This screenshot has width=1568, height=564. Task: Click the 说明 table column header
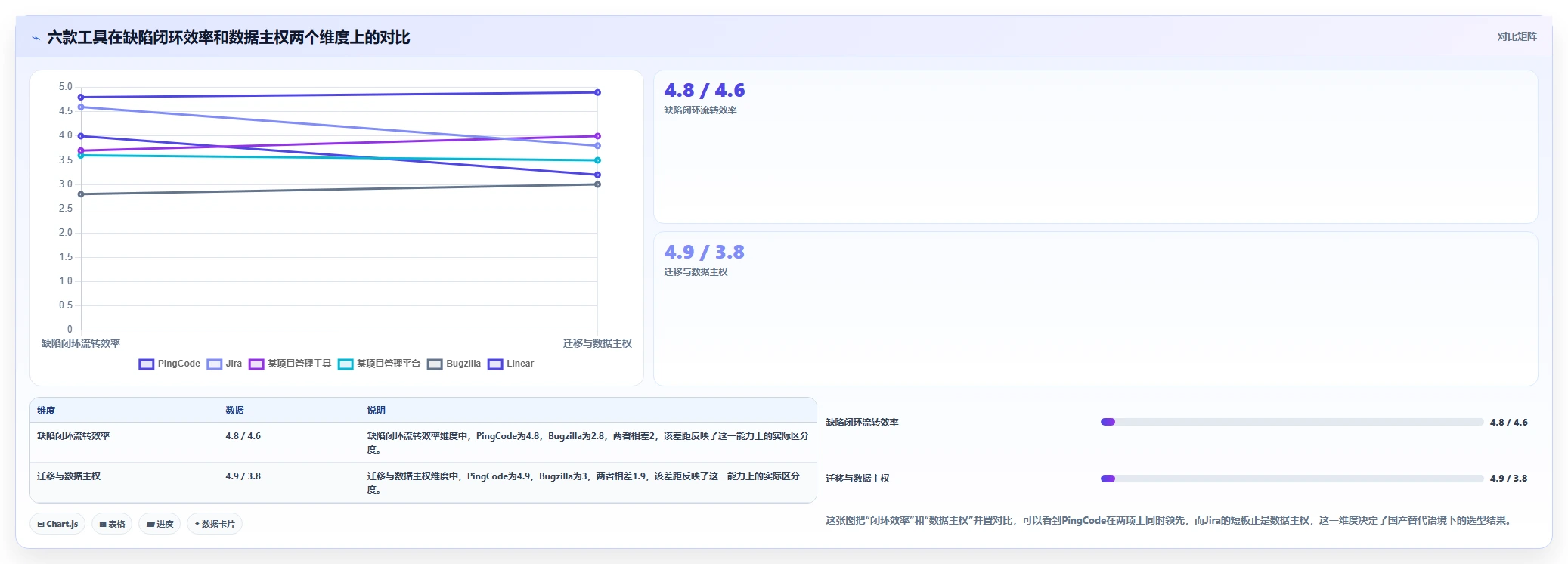(x=376, y=411)
